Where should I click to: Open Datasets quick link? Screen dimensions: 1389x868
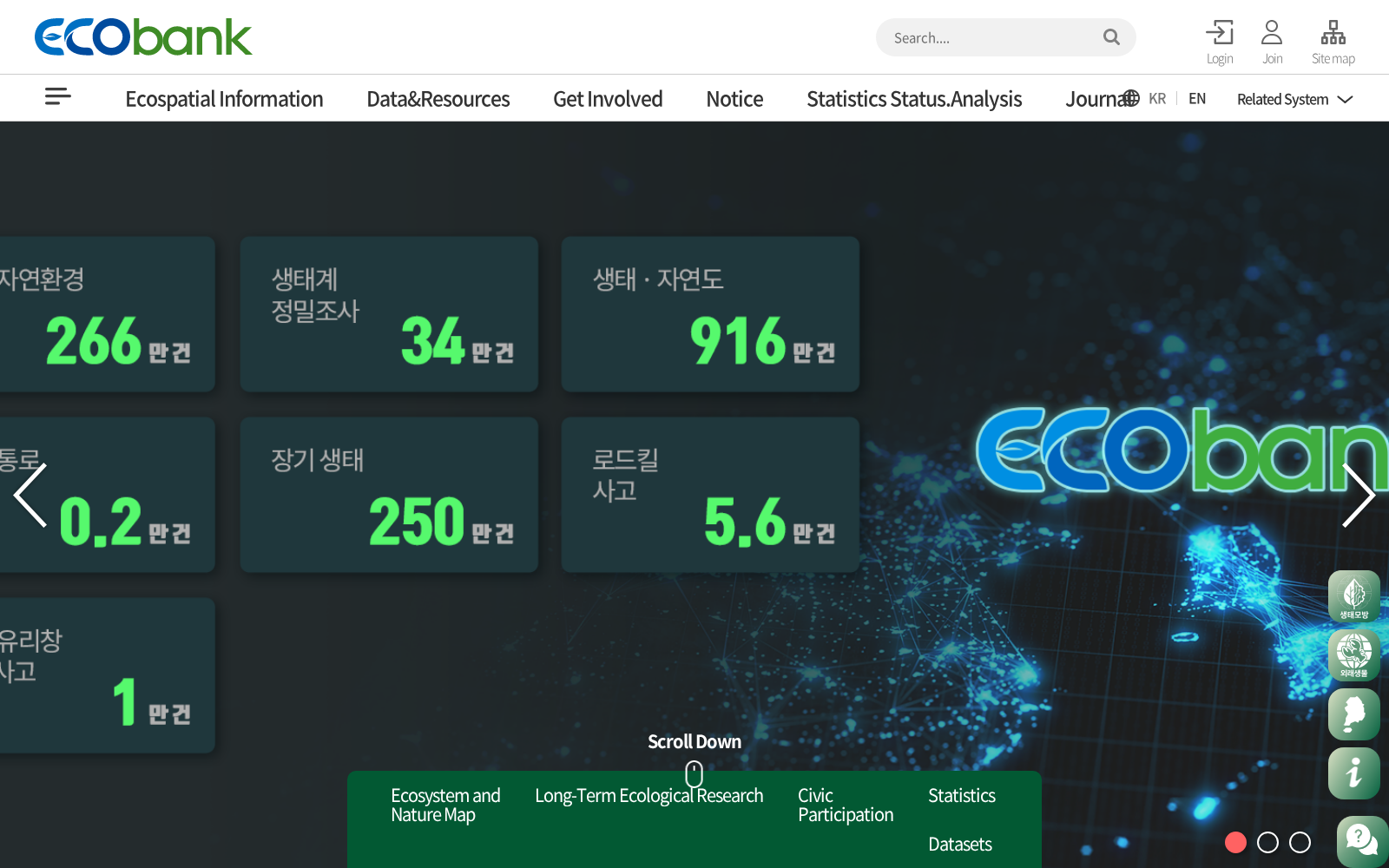click(960, 845)
